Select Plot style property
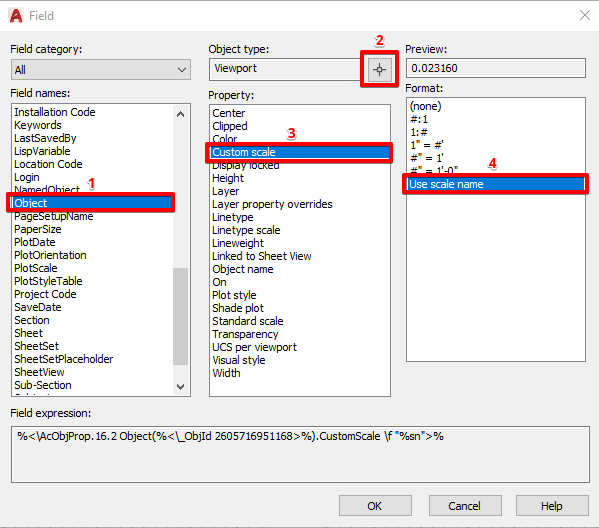Image resolution: width=599 pixels, height=528 pixels. [x=234, y=295]
